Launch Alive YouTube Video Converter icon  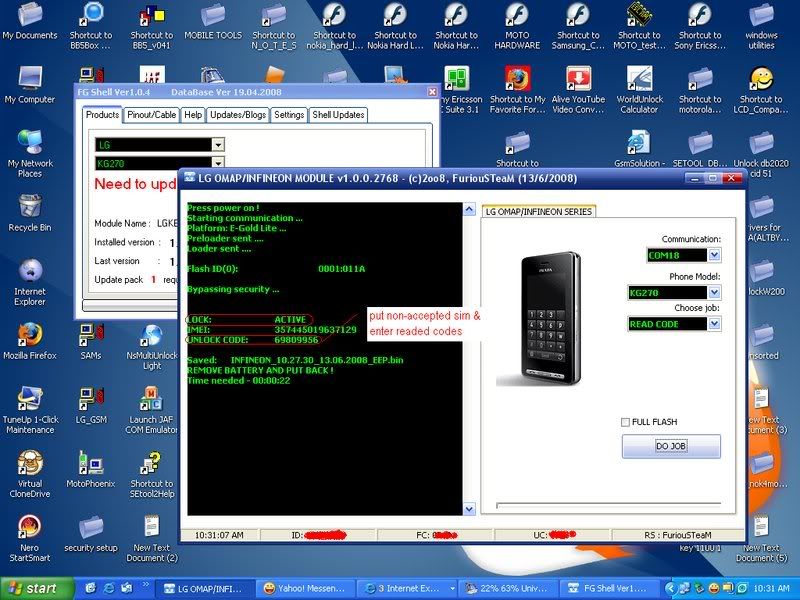click(578, 90)
